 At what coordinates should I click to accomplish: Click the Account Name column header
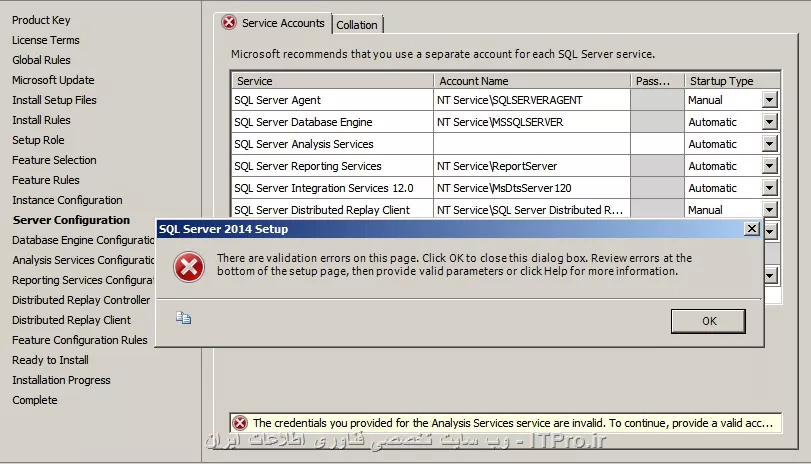coord(532,81)
